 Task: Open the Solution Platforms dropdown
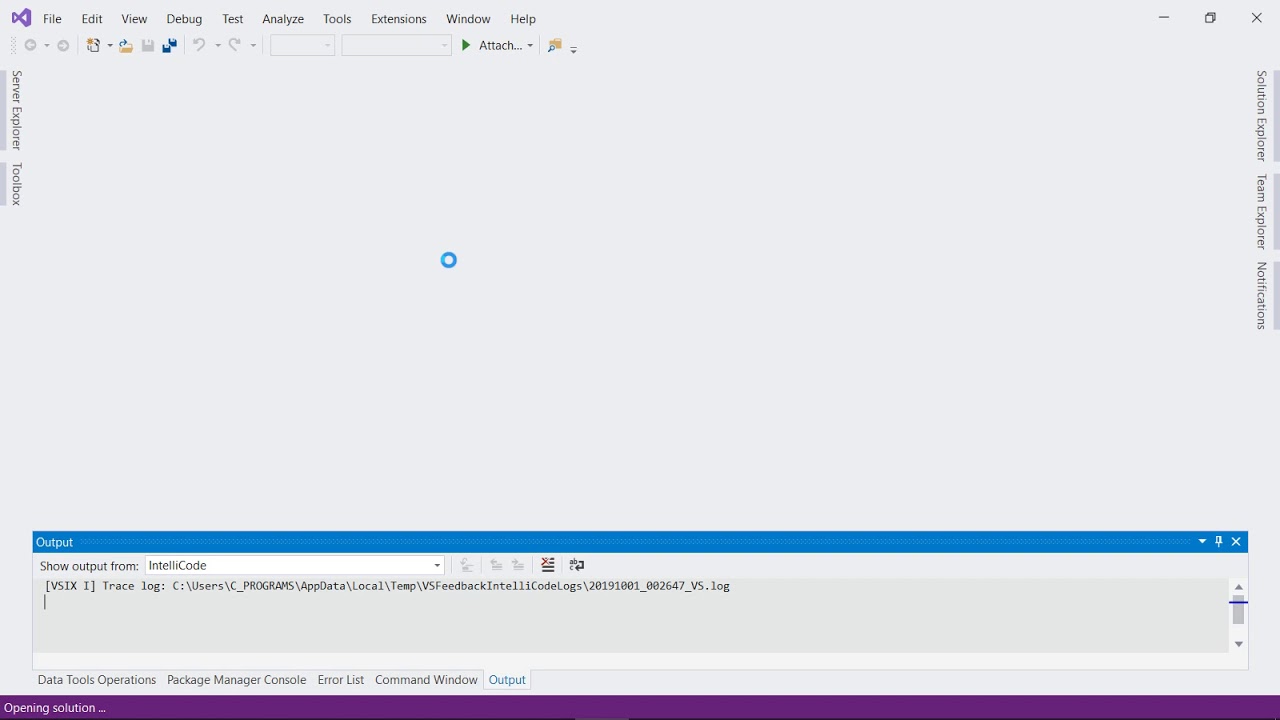397,45
